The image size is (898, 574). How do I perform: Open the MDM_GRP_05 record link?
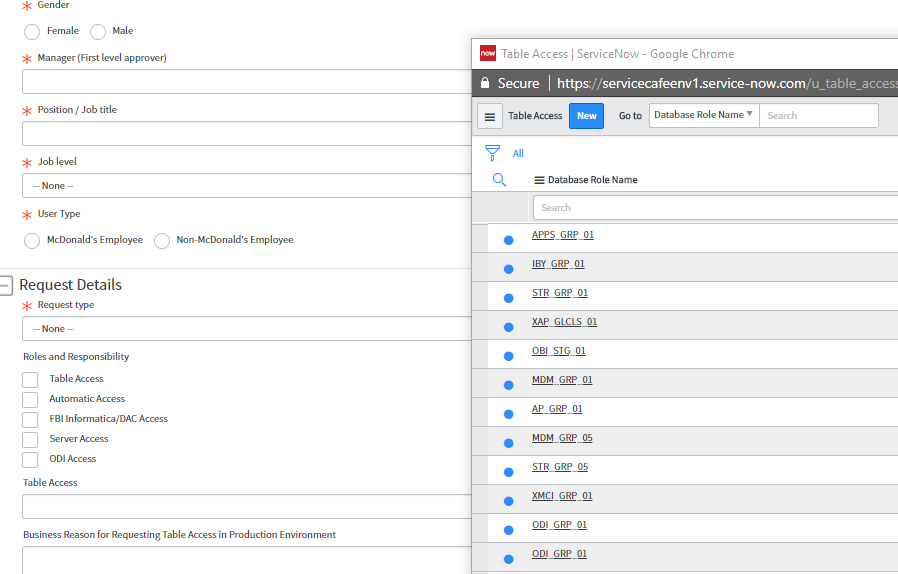(562, 438)
